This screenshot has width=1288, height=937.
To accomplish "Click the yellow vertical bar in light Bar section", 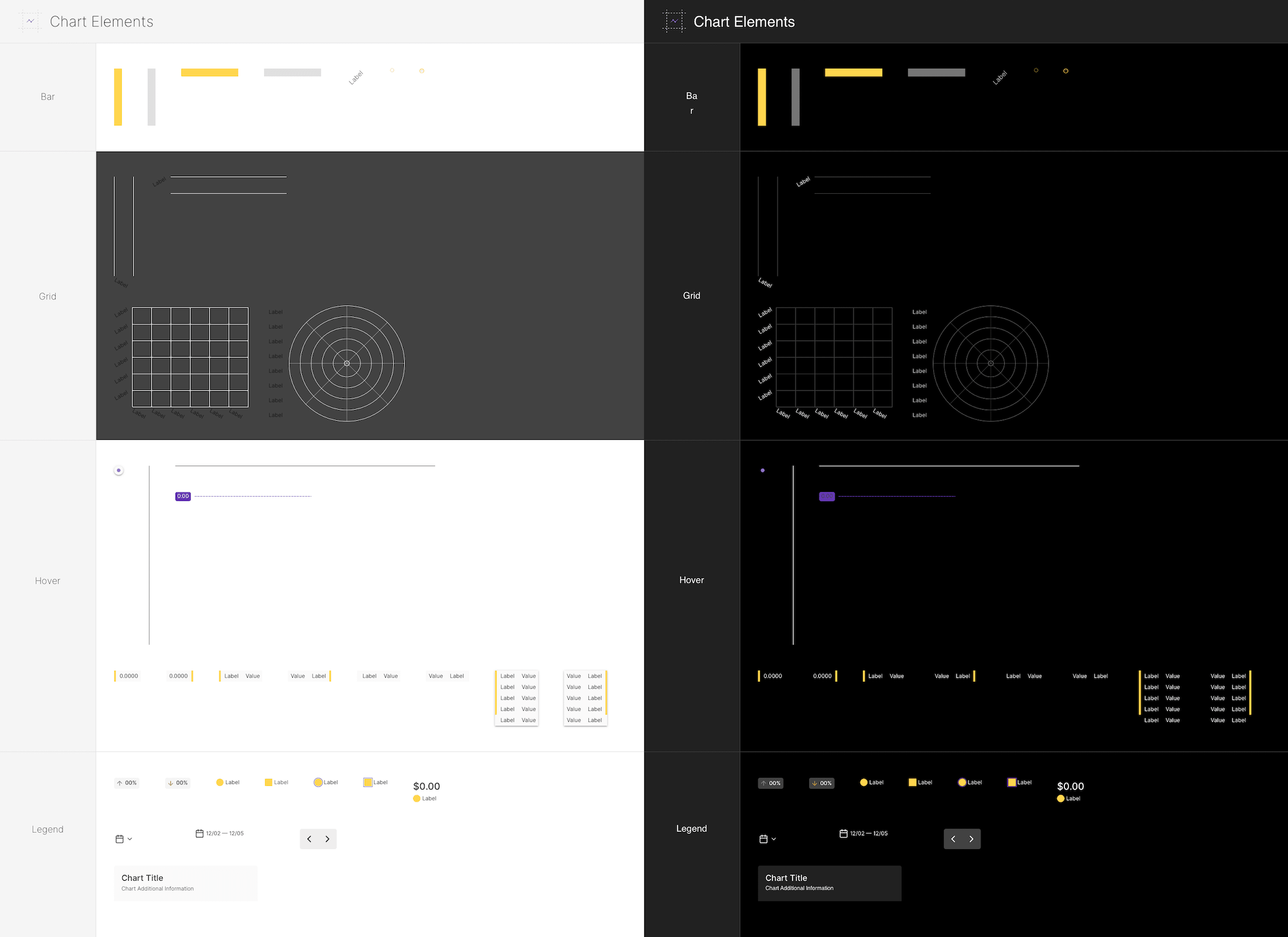I will point(118,97).
